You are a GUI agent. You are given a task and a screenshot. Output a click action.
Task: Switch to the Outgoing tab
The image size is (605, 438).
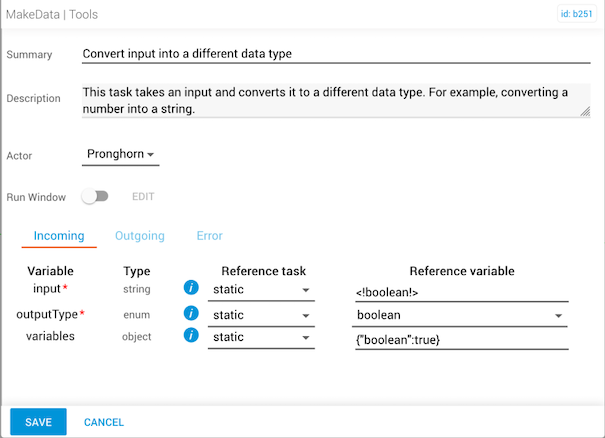tap(140, 236)
